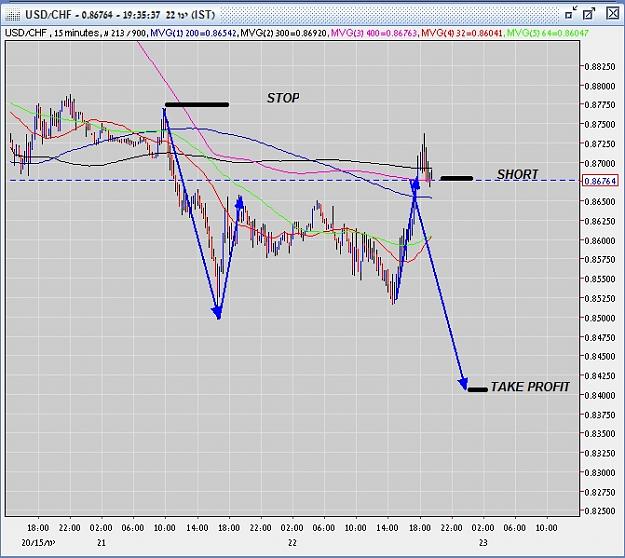Click the date label 21 on the time axis
Viewport: 625px width, 558px height.
pyautogui.click(x=101, y=543)
